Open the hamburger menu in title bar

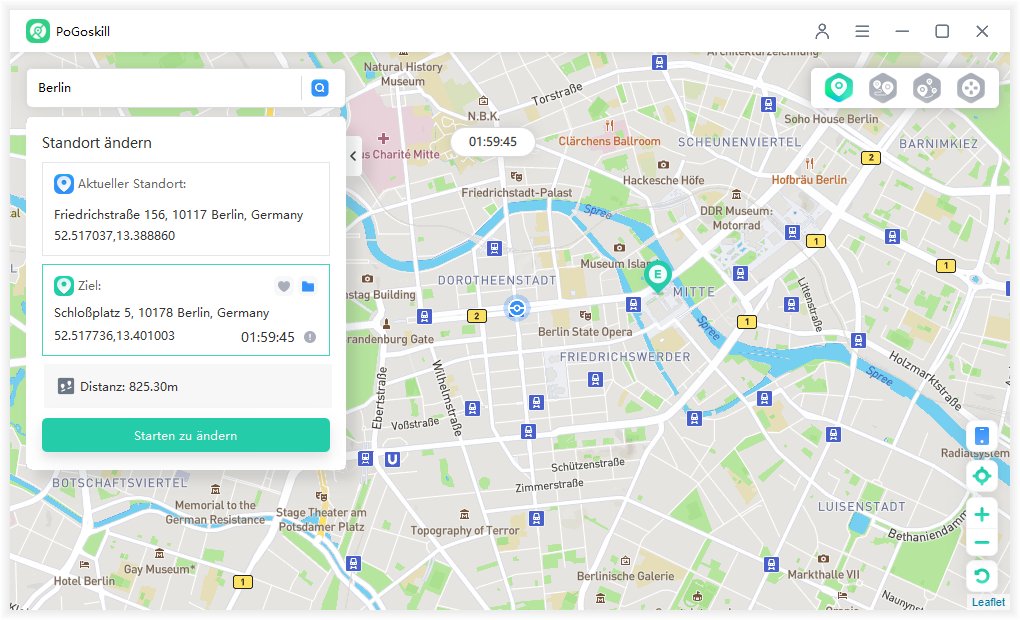tap(862, 31)
